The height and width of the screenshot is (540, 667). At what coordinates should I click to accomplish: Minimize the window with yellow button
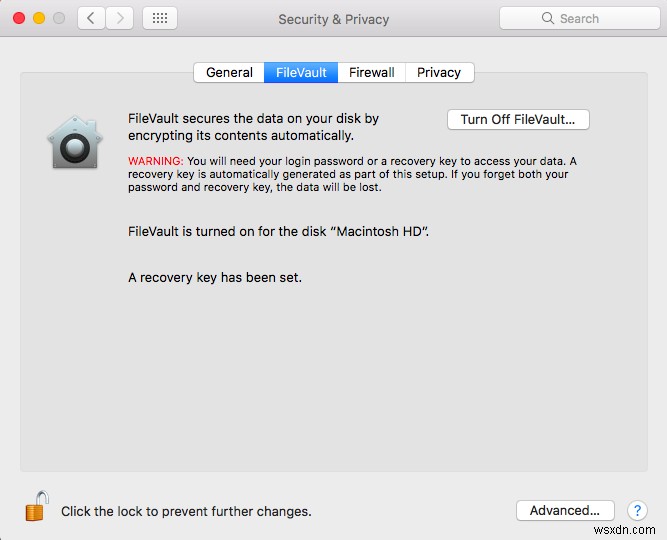click(39, 18)
